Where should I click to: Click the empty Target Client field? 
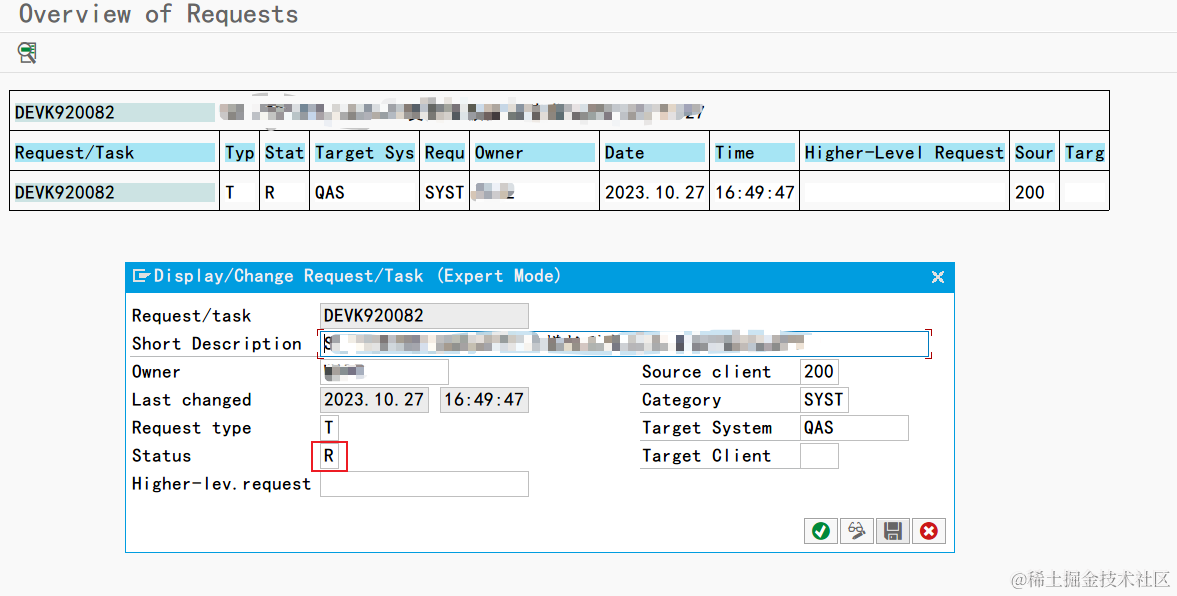(819, 456)
